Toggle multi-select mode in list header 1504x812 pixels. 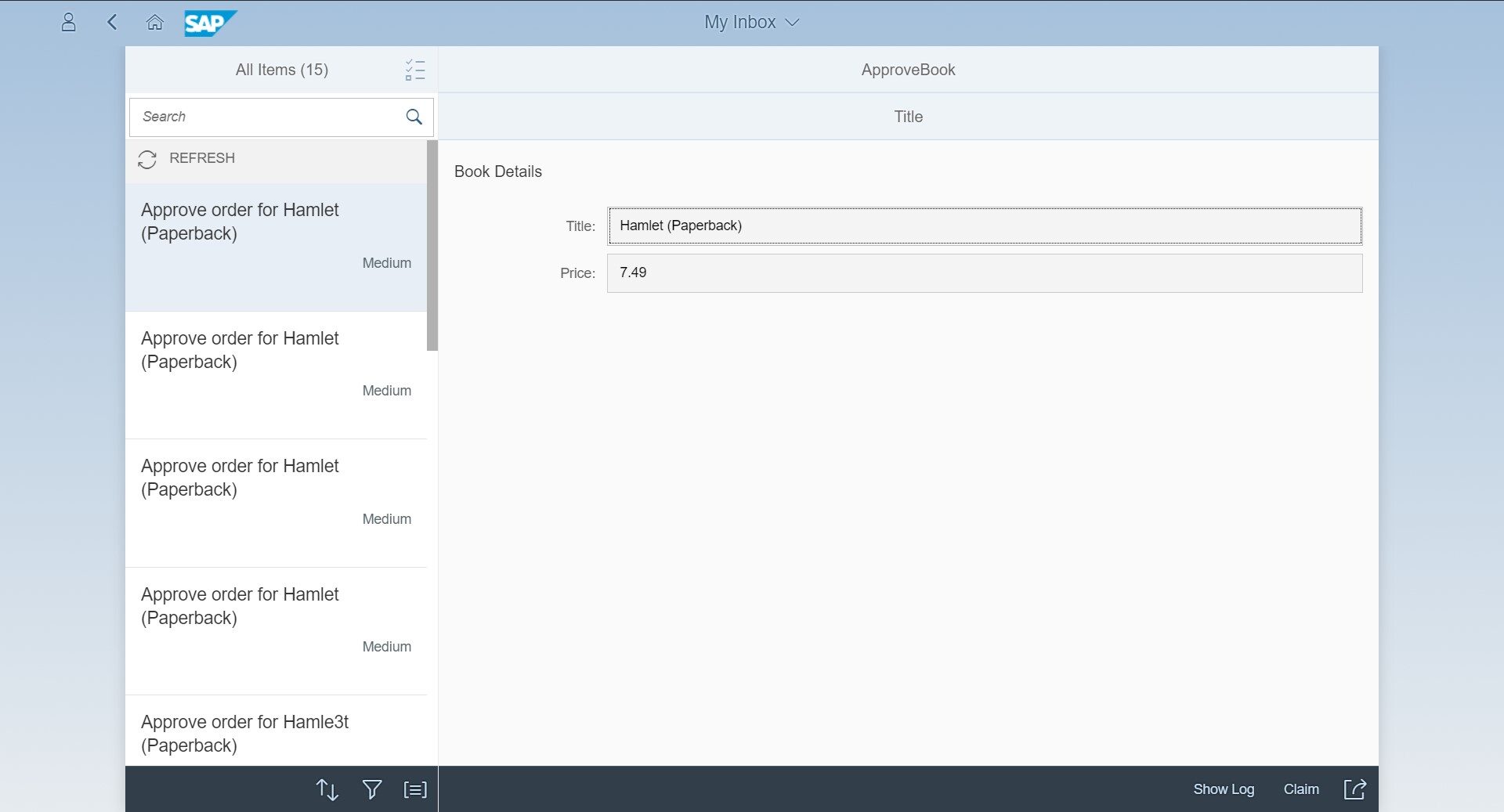[415, 70]
